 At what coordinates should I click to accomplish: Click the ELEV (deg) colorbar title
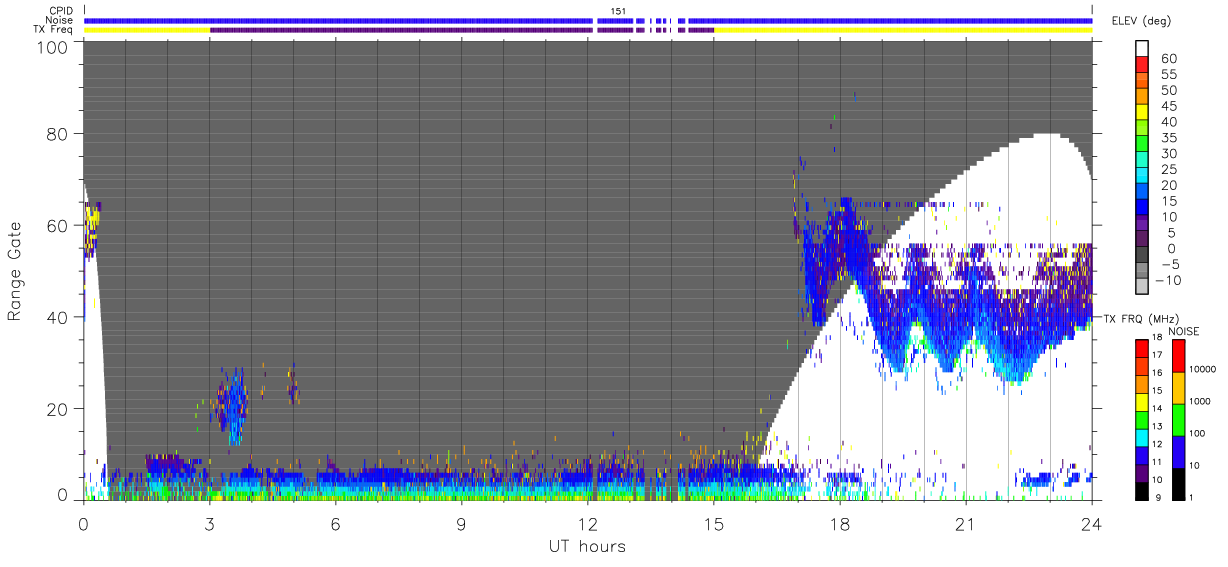point(1141,20)
